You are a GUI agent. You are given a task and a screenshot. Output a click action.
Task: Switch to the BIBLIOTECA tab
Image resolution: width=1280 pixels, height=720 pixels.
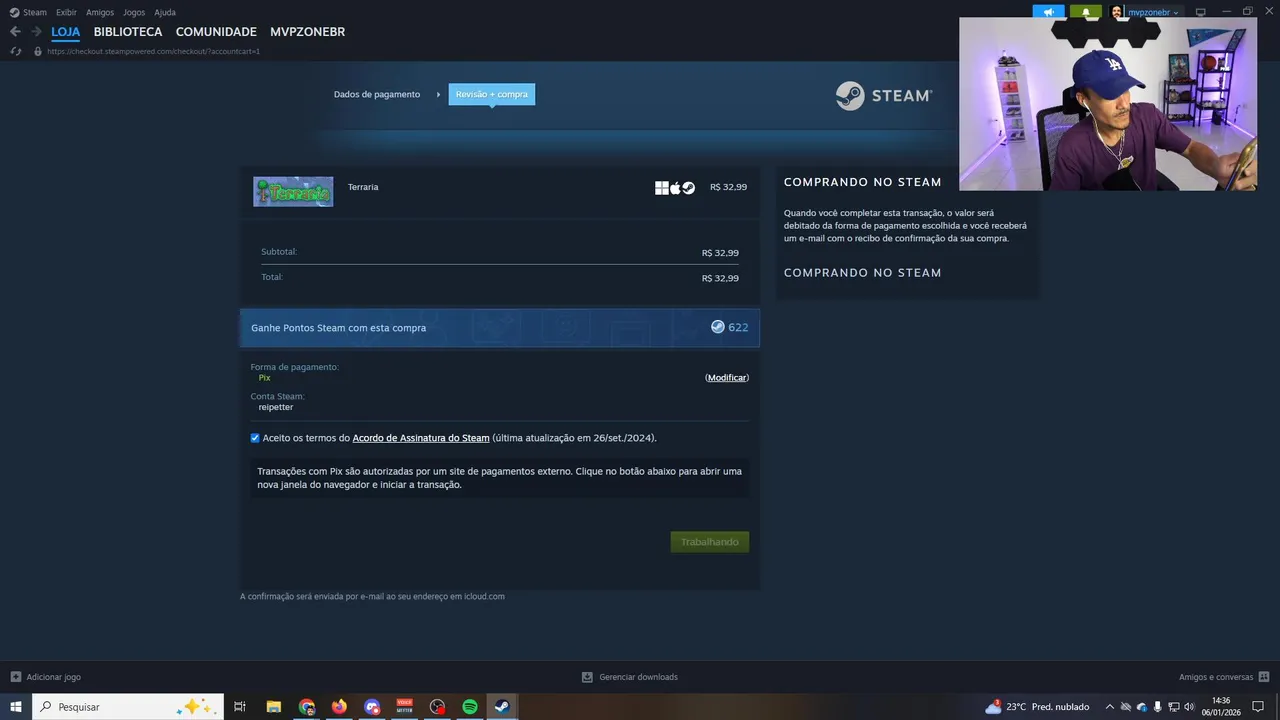coord(128,32)
